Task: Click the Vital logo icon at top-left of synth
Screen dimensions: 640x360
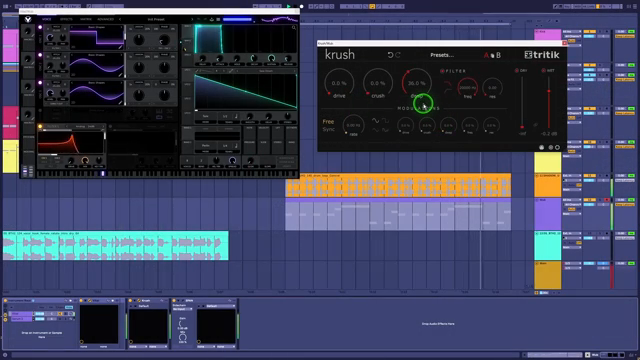Action: 28,19
